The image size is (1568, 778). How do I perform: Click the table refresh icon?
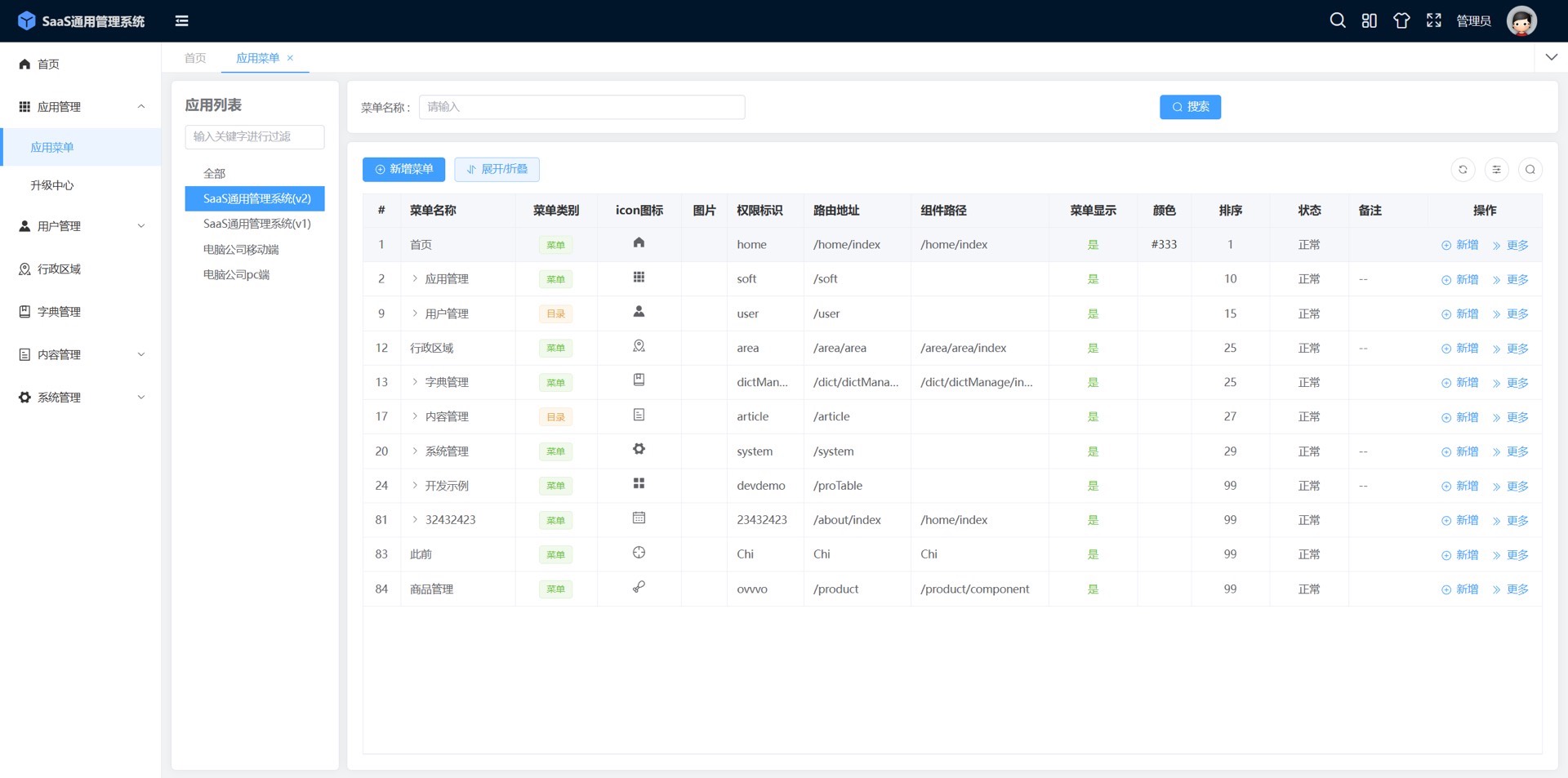tap(1463, 170)
